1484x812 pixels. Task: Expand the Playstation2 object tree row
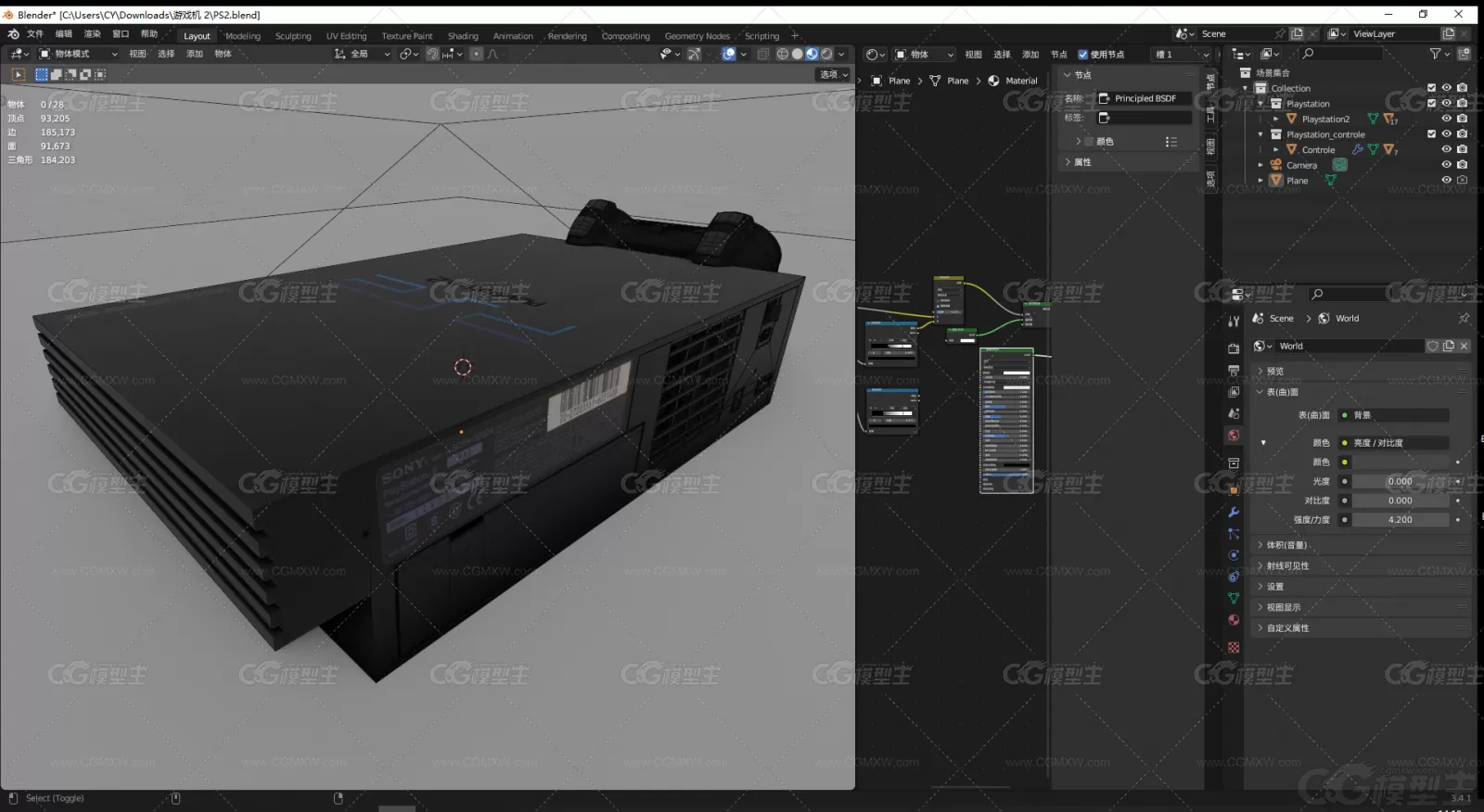[x=1275, y=119]
